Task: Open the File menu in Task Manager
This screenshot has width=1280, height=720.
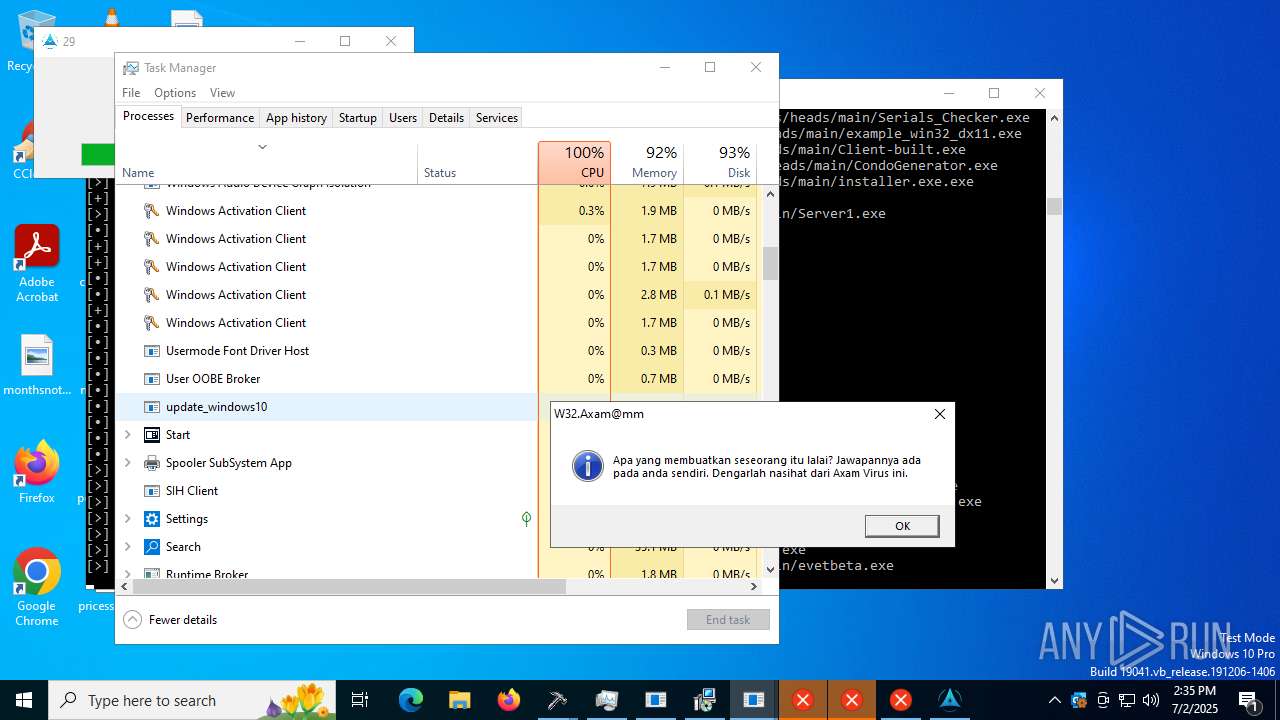Action: (x=131, y=93)
